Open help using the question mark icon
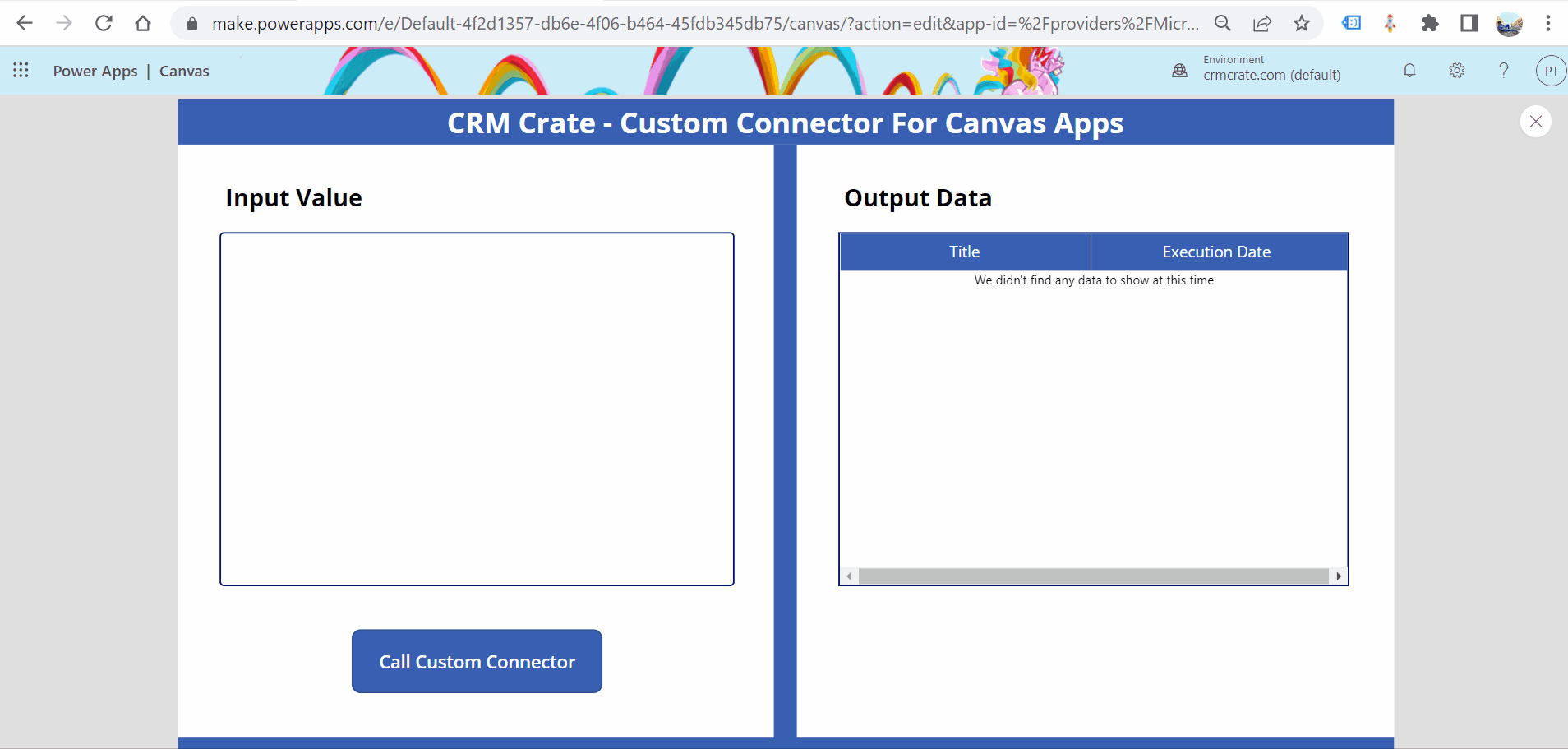 pyautogui.click(x=1504, y=71)
